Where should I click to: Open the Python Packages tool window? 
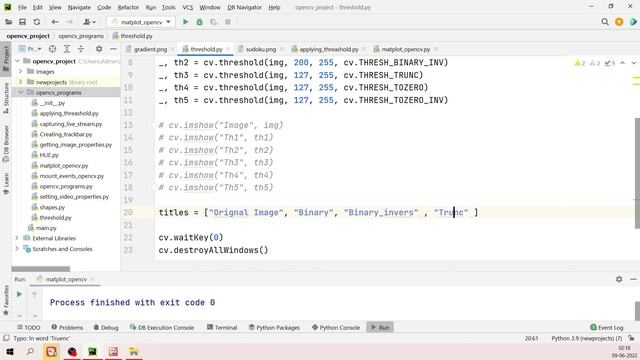click(274, 327)
